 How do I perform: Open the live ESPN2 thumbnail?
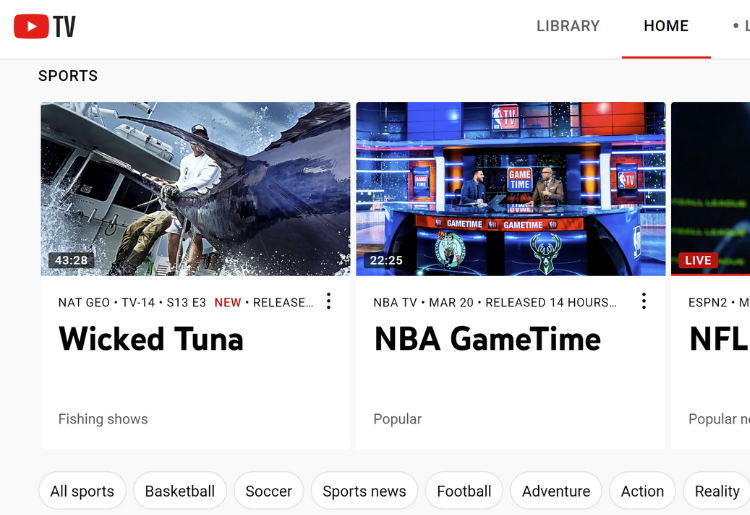click(710, 189)
